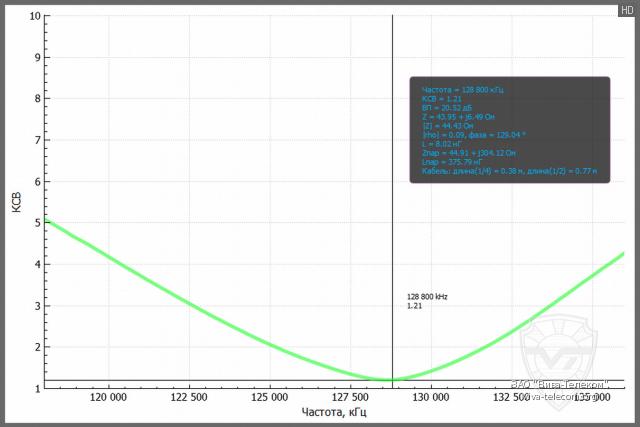Click the ЗАО "Вива-Телеком" watermark text
The image size is (640, 427).
[x=559, y=384]
